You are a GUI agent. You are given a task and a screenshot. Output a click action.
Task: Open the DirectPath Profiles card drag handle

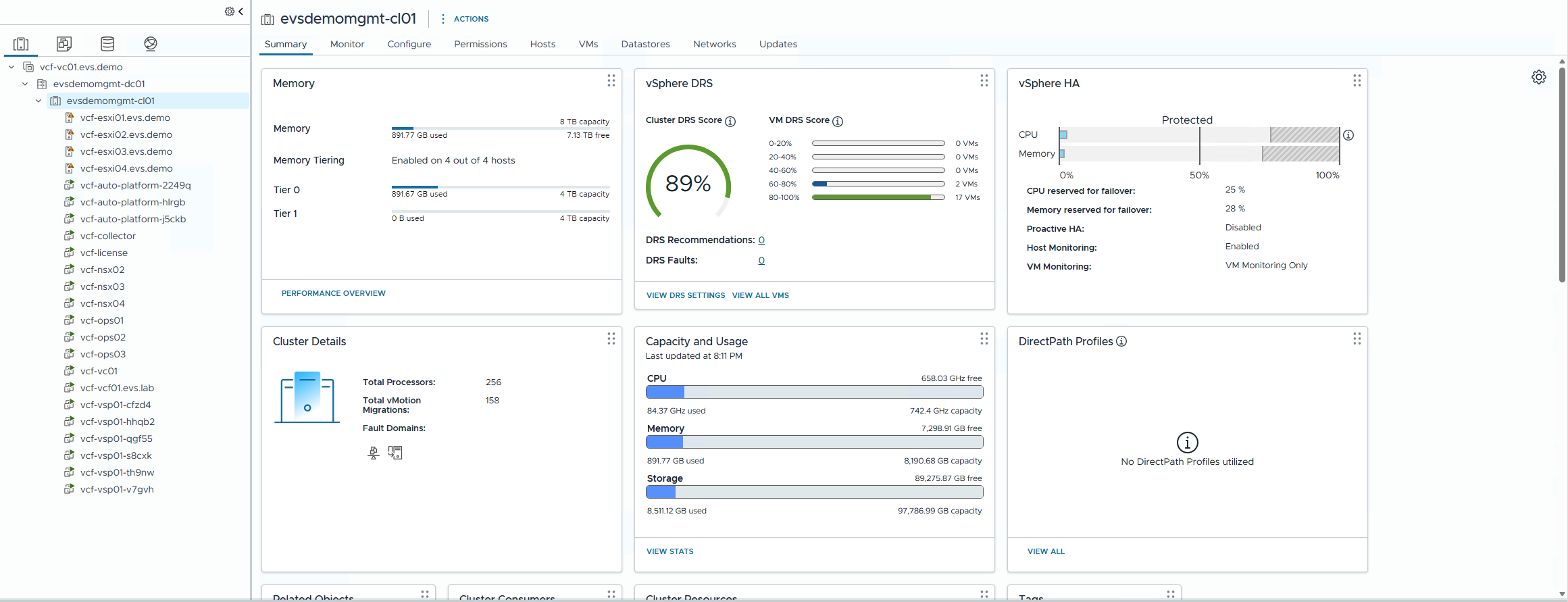(1357, 338)
